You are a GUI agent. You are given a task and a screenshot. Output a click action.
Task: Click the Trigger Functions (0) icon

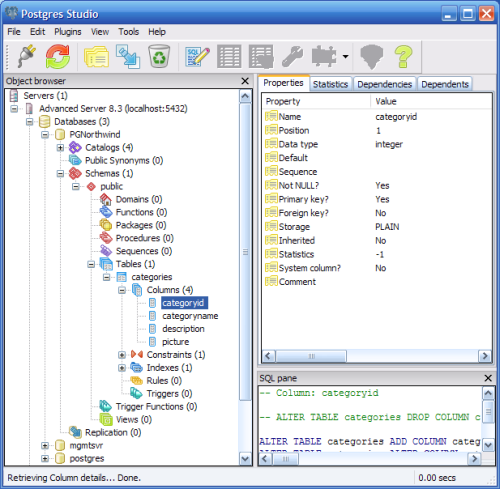pos(106,407)
